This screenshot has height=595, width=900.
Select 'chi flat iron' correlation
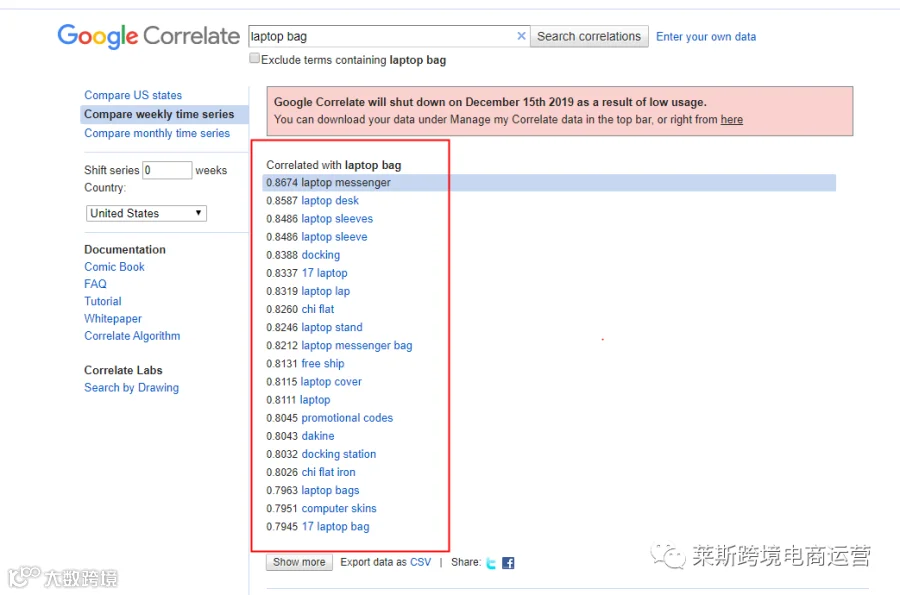click(328, 472)
